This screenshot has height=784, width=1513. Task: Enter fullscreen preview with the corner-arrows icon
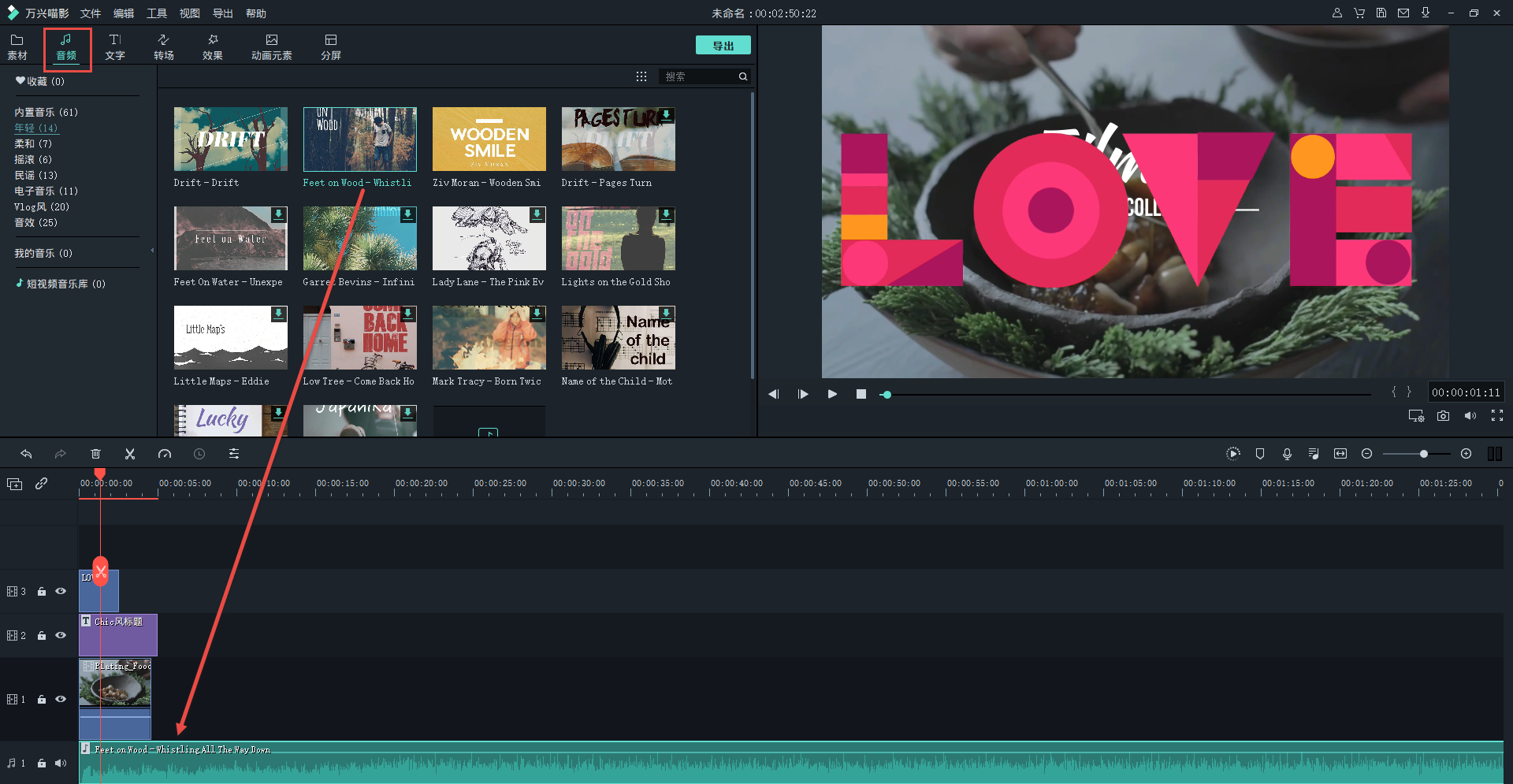pyautogui.click(x=1497, y=416)
